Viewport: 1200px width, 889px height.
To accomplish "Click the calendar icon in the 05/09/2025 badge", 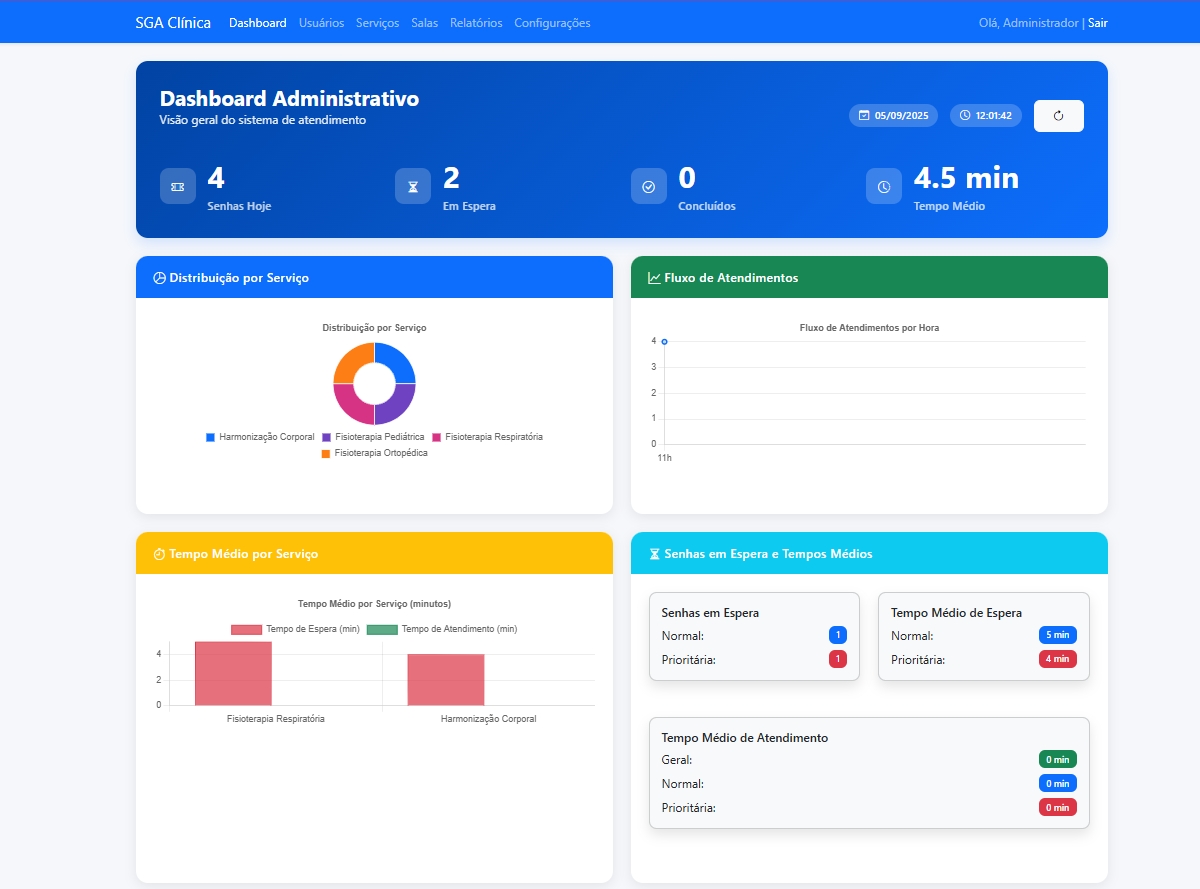I will tap(864, 115).
